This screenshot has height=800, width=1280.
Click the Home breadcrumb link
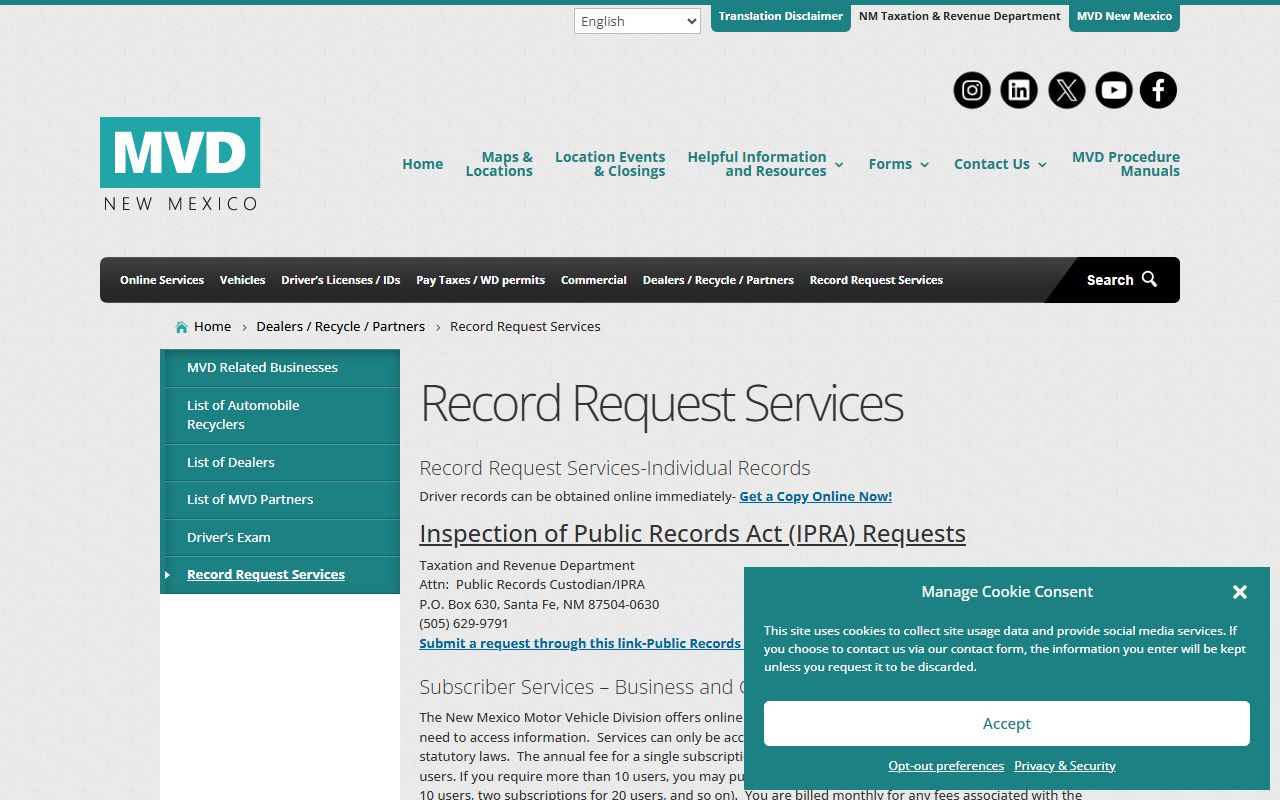click(x=212, y=327)
